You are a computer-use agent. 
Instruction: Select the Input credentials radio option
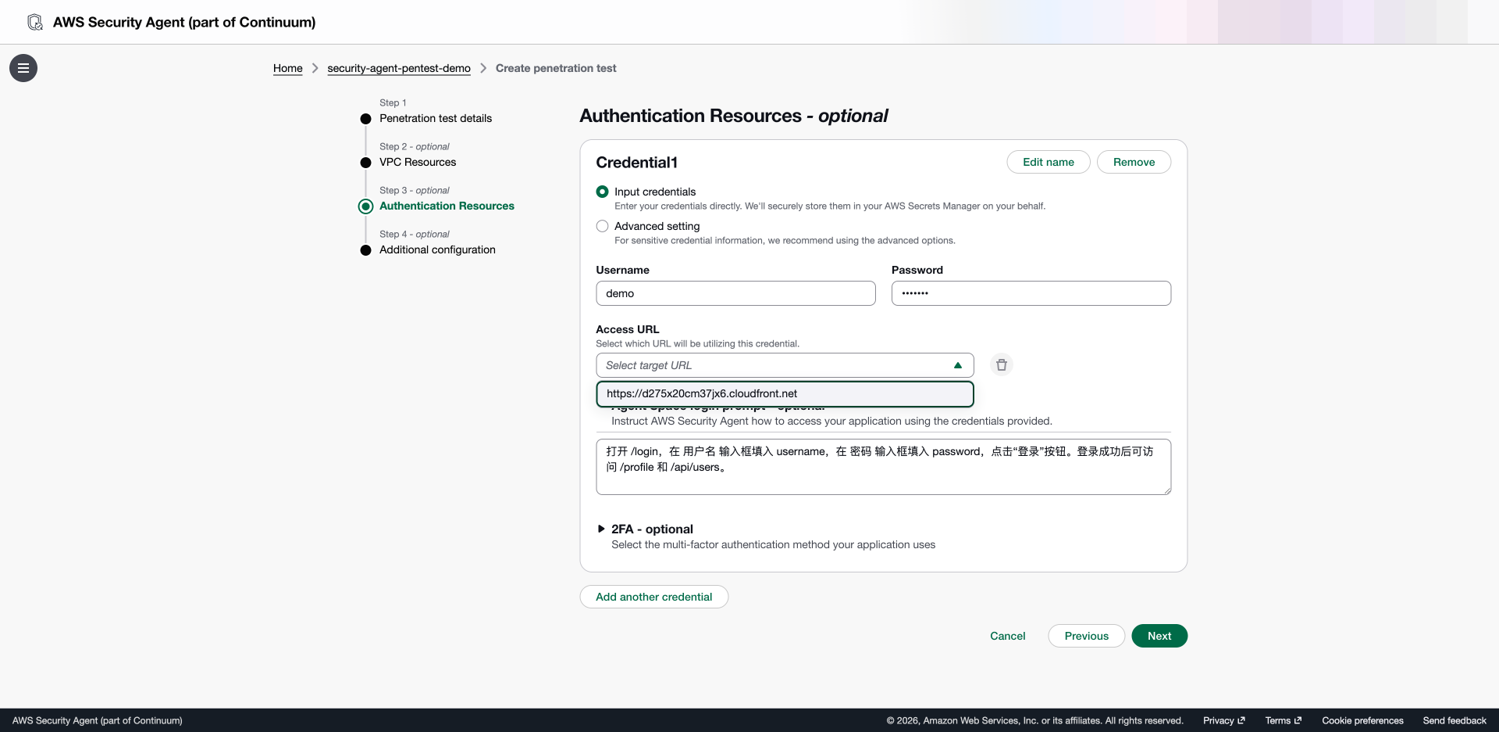point(602,192)
